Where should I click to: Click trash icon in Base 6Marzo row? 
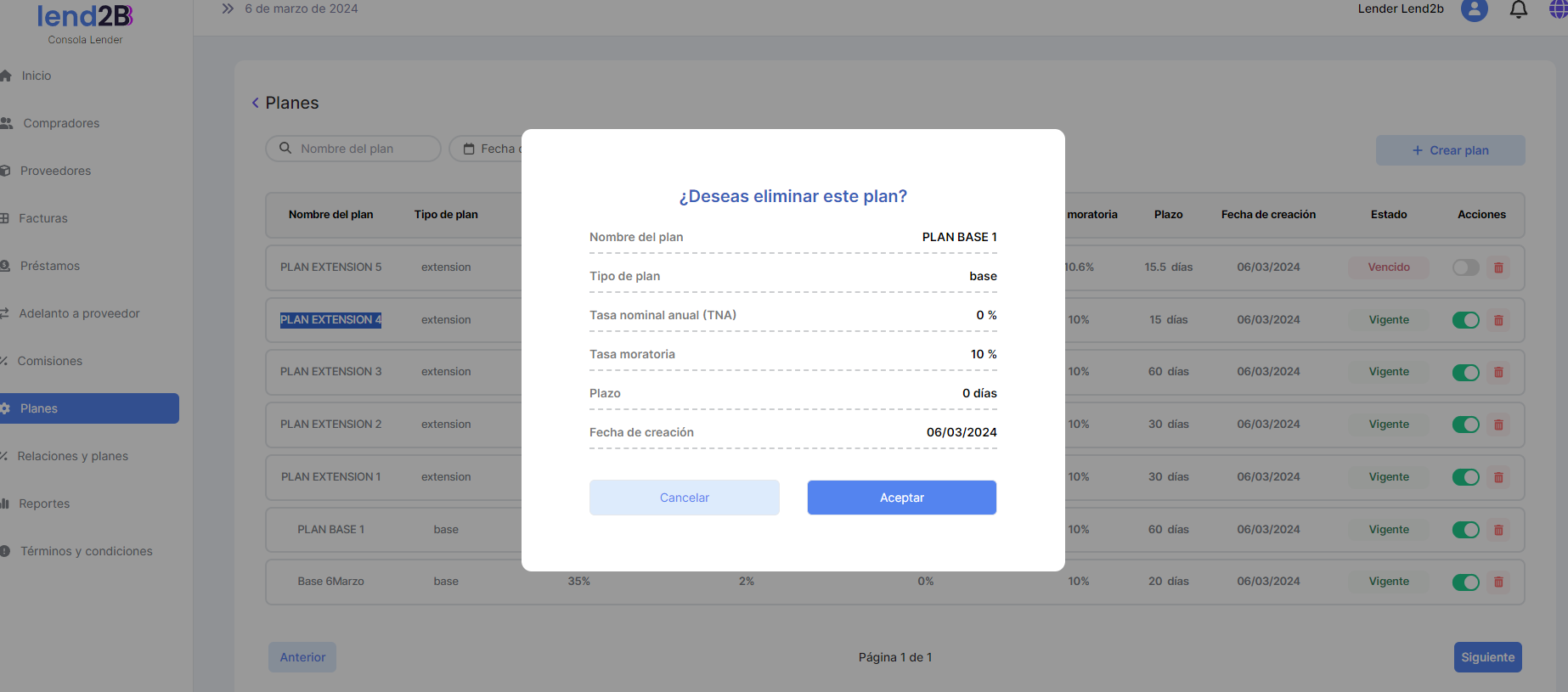[1498, 582]
